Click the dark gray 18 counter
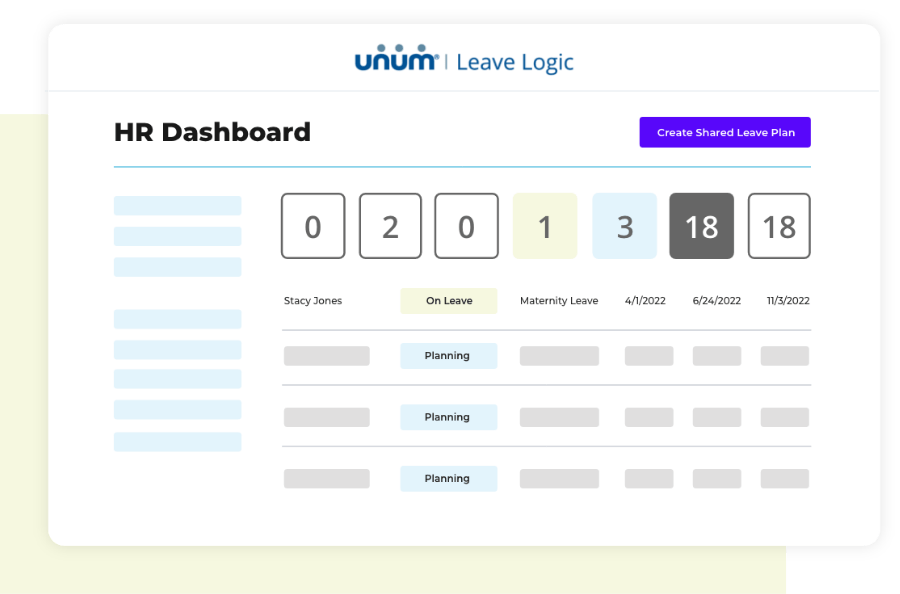This screenshot has width=900, height=594. pyautogui.click(x=701, y=226)
